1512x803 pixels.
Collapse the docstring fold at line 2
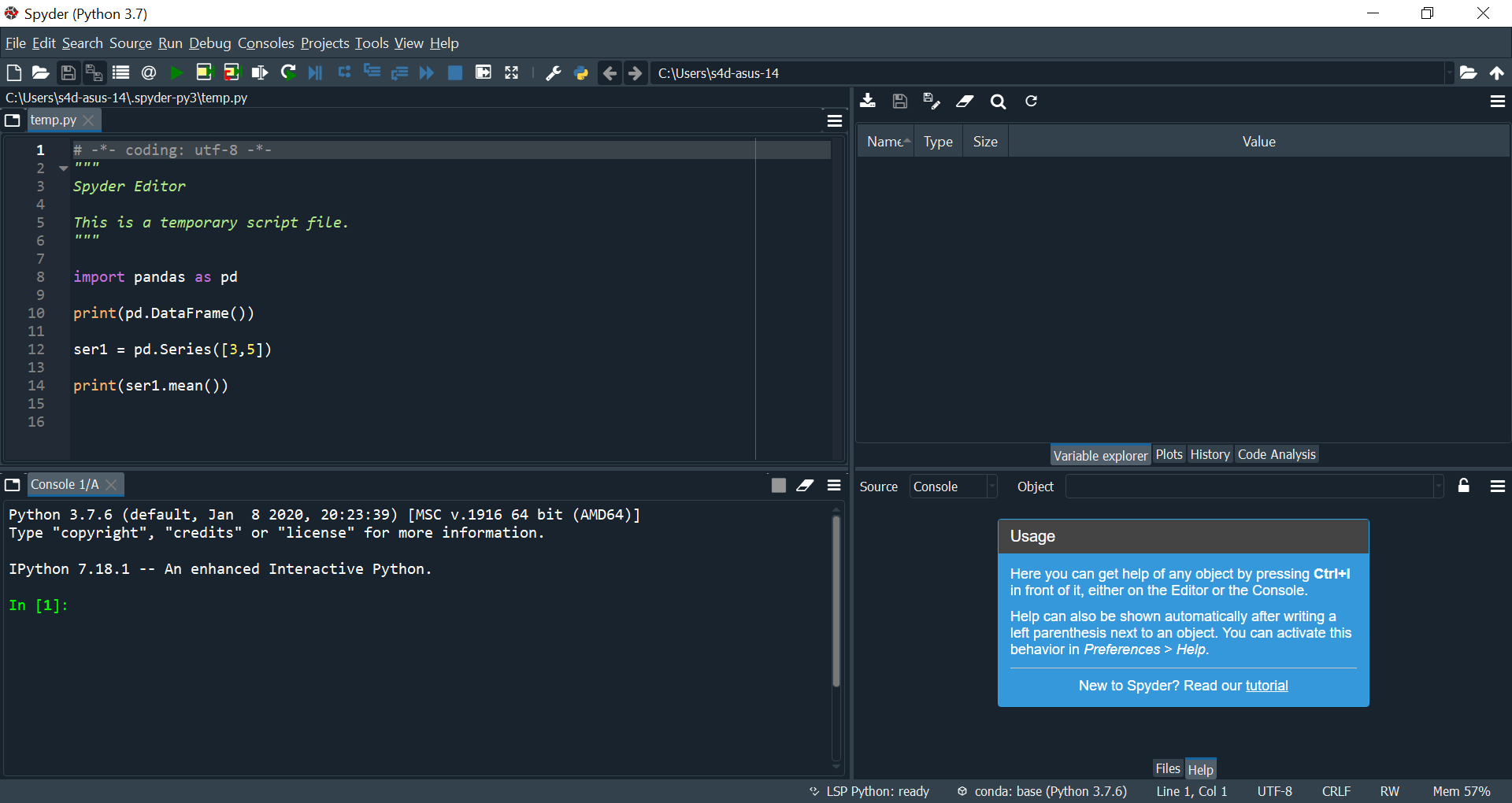click(63, 168)
